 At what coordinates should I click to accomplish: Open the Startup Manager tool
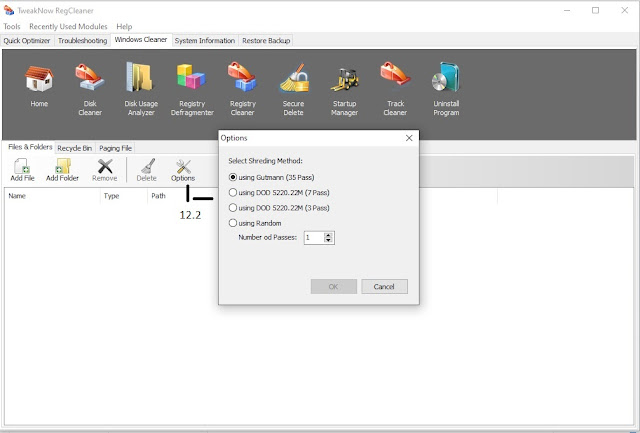344,89
